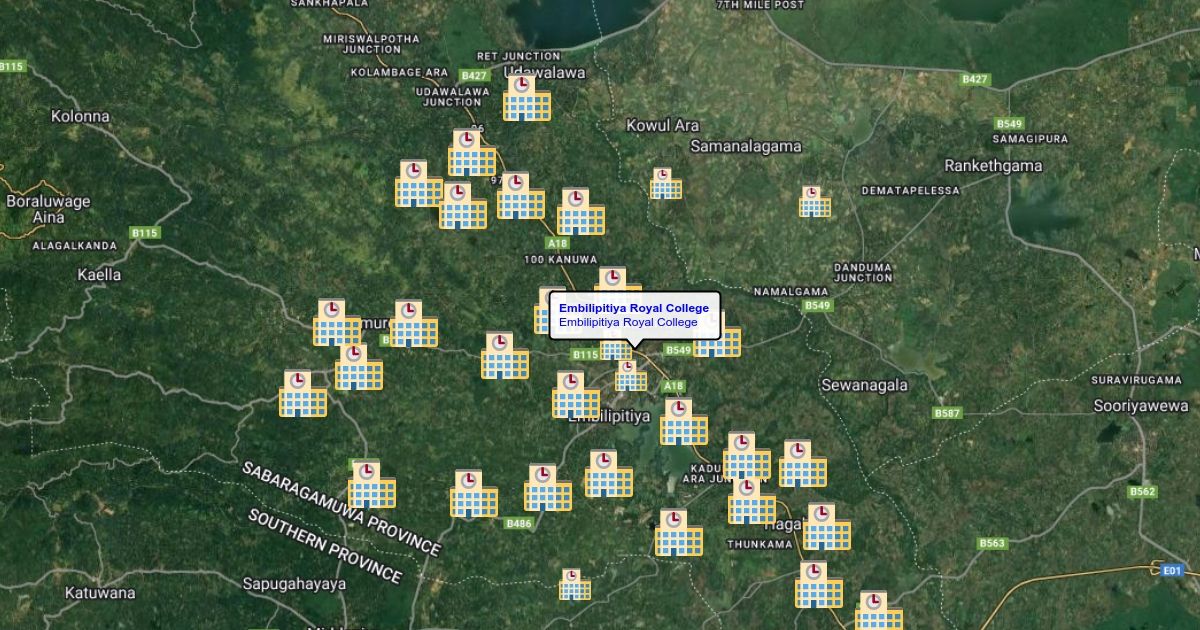The height and width of the screenshot is (630, 1200).
Task: Select the small school marker south of Kowul Ara
Action: 665,183
